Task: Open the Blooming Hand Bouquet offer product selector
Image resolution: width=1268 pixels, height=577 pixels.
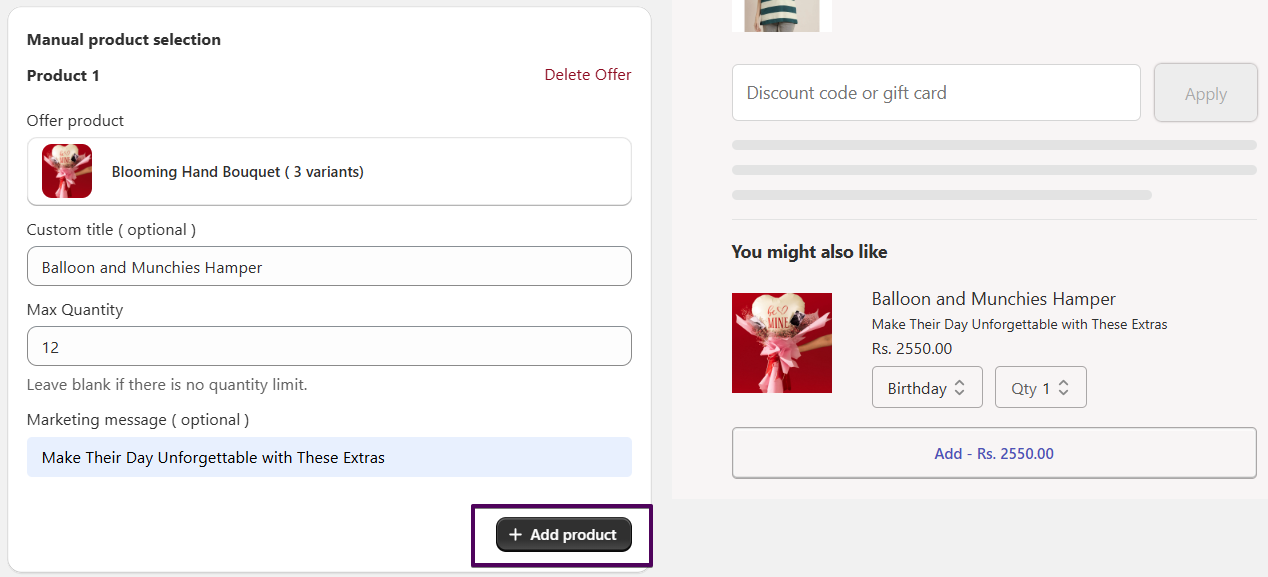Action: (x=329, y=171)
